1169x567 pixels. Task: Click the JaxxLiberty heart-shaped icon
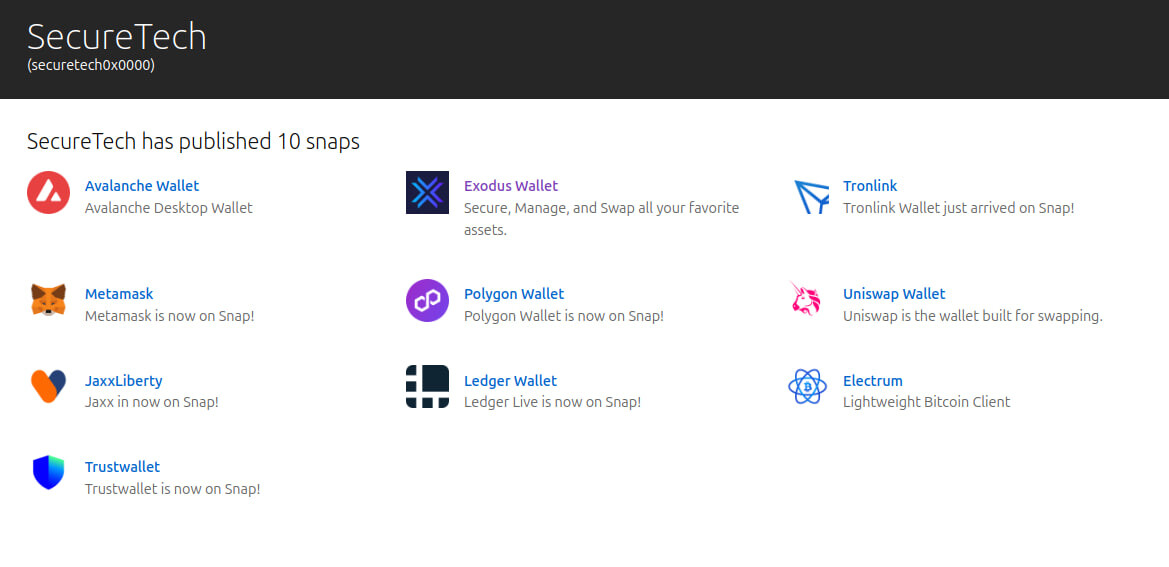pyautogui.click(x=48, y=386)
